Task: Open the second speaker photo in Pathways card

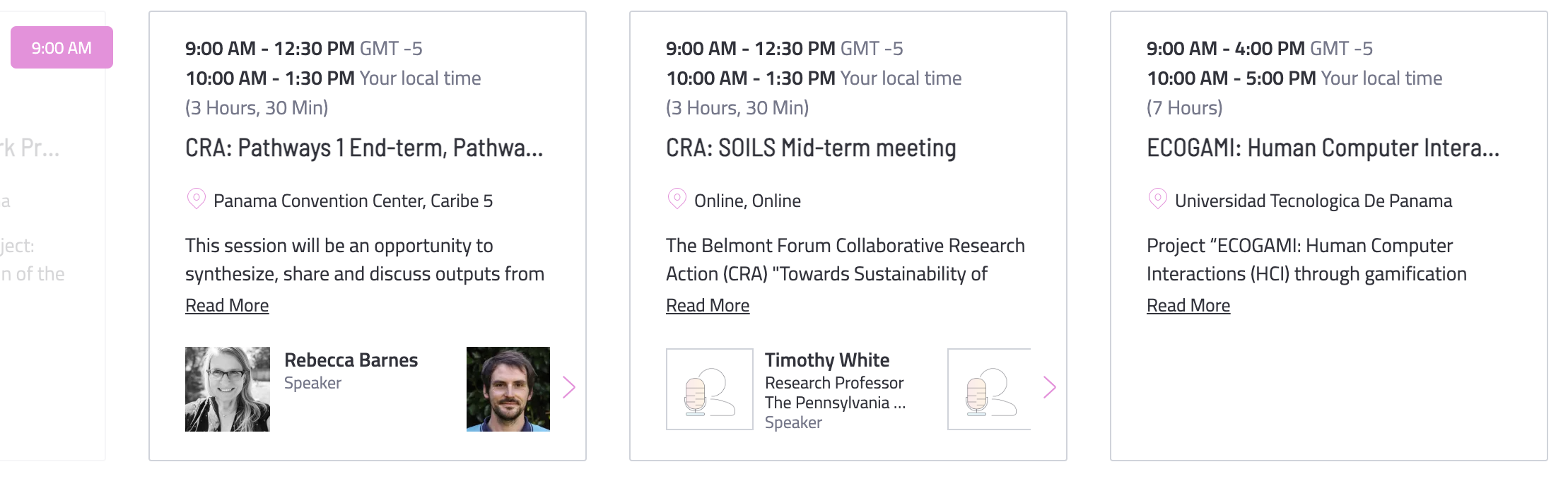Action: pyautogui.click(x=508, y=389)
